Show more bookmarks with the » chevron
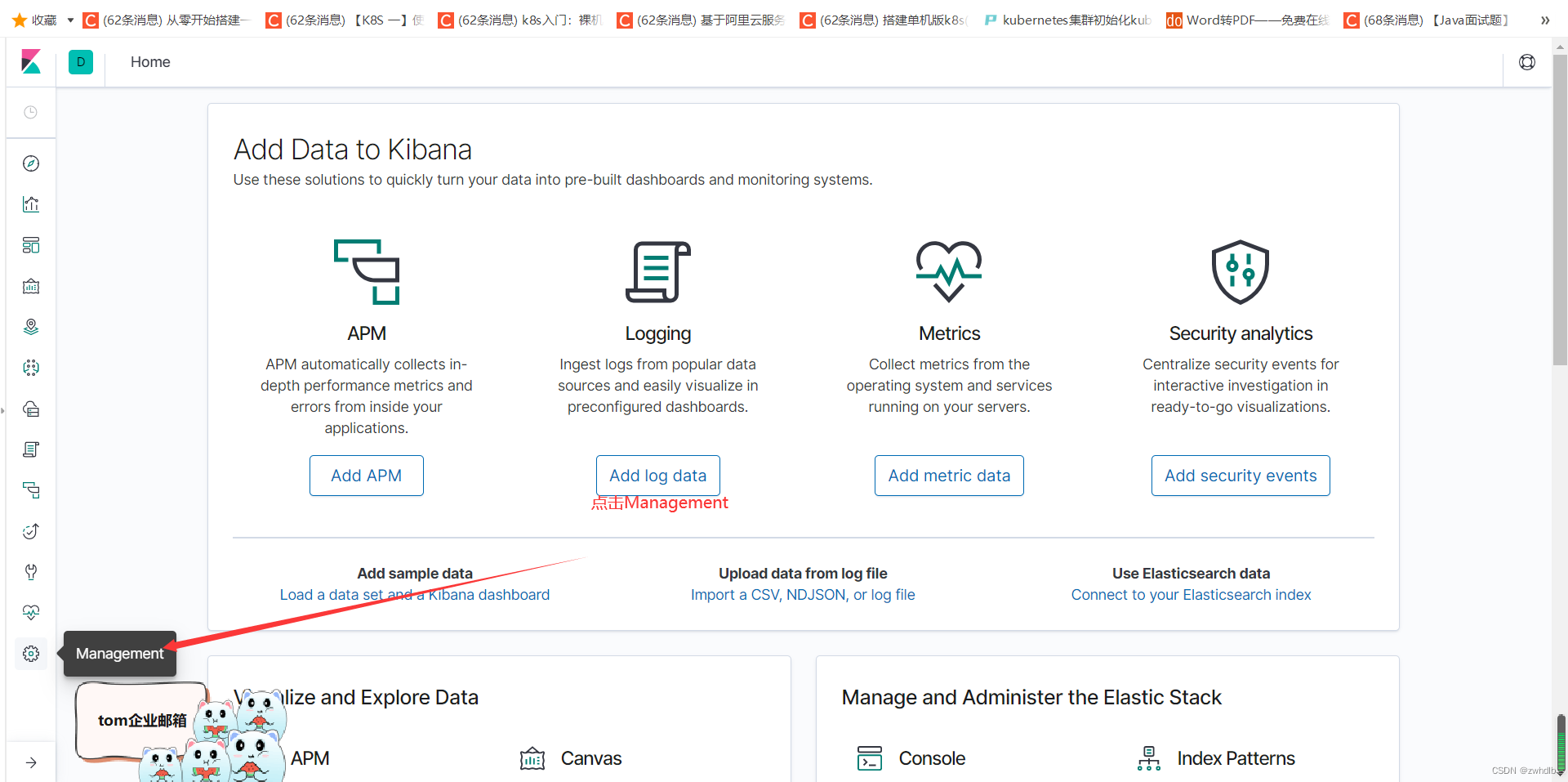This screenshot has height=782, width=1568. 1545,20
